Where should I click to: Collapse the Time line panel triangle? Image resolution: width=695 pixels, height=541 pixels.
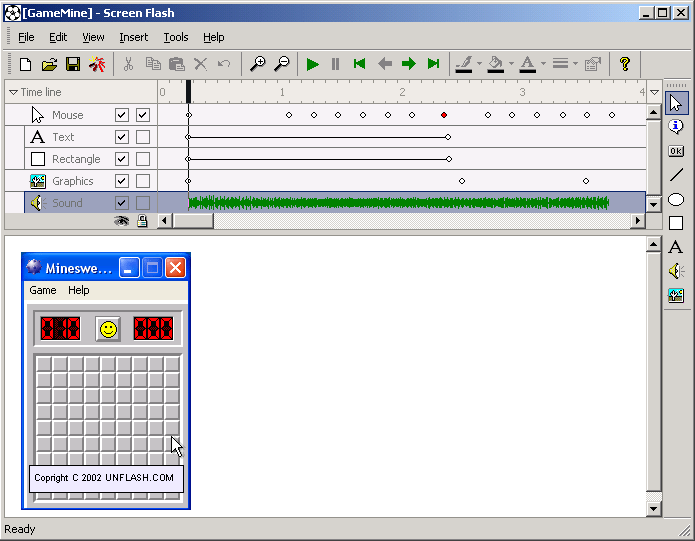point(13,92)
